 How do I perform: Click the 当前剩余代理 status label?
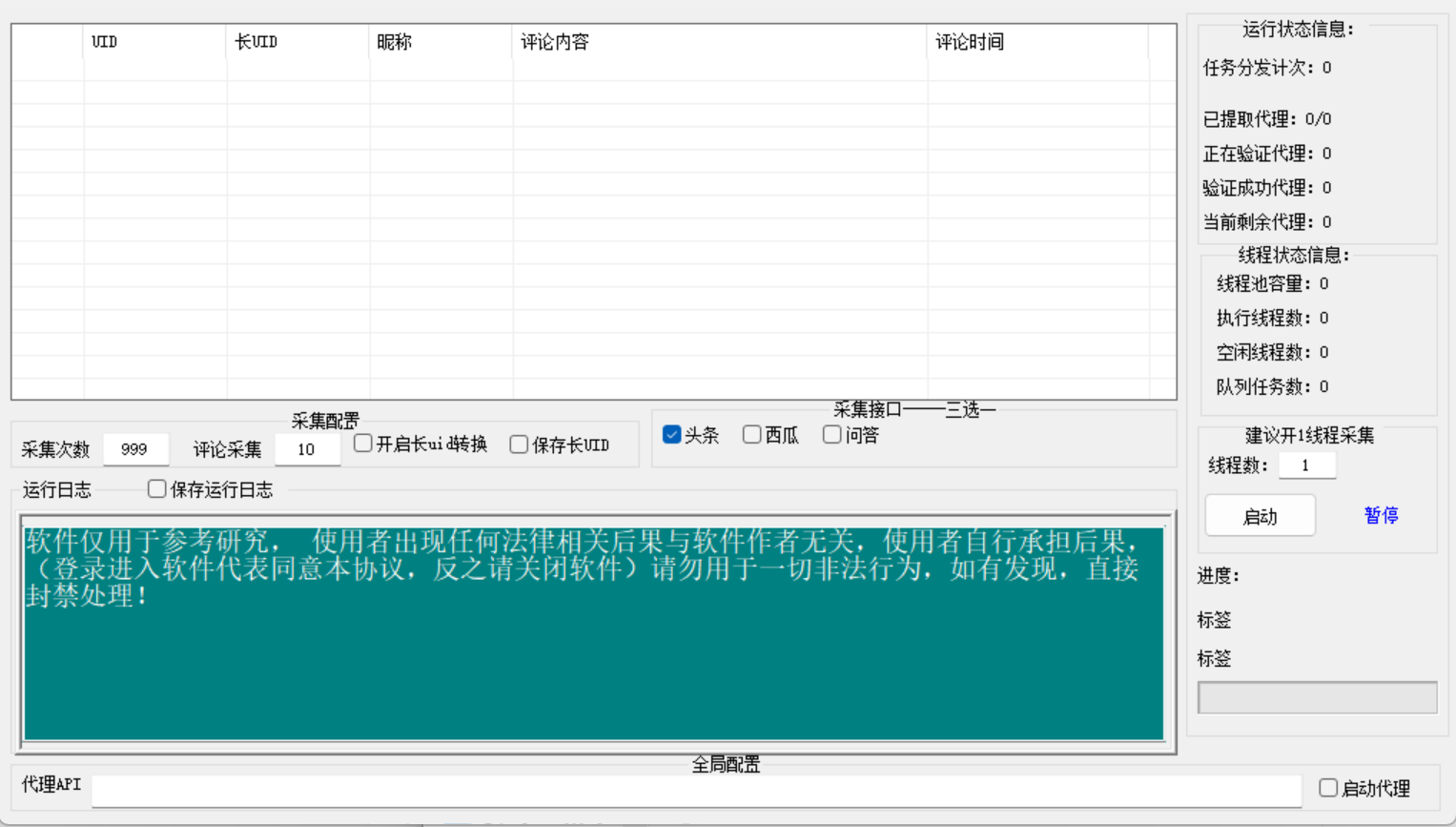pyautogui.click(x=1267, y=222)
